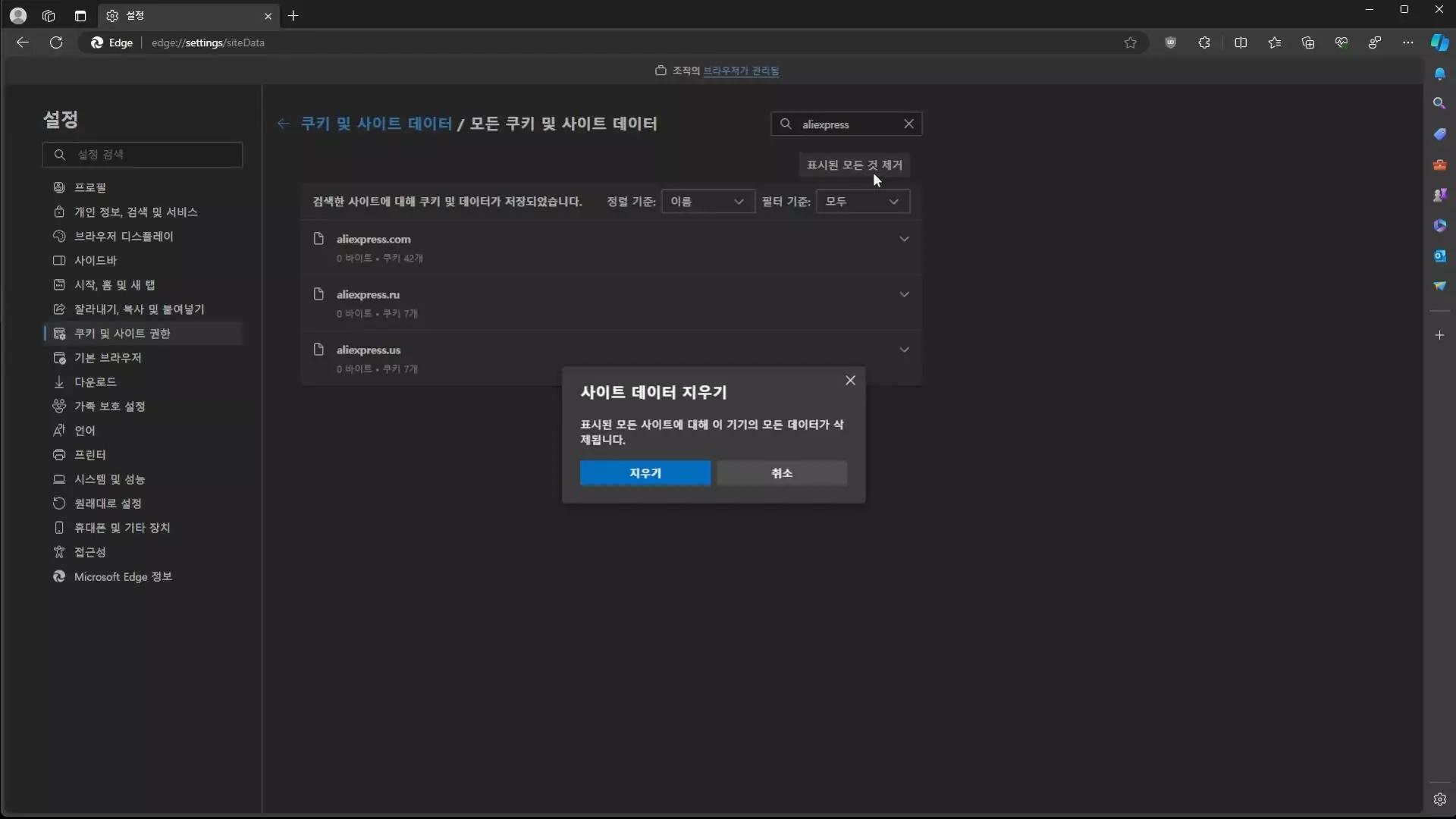
Task: Open Microsoft Edge 정보 settings page
Action: pyautogui.click(x=122, y=576)
